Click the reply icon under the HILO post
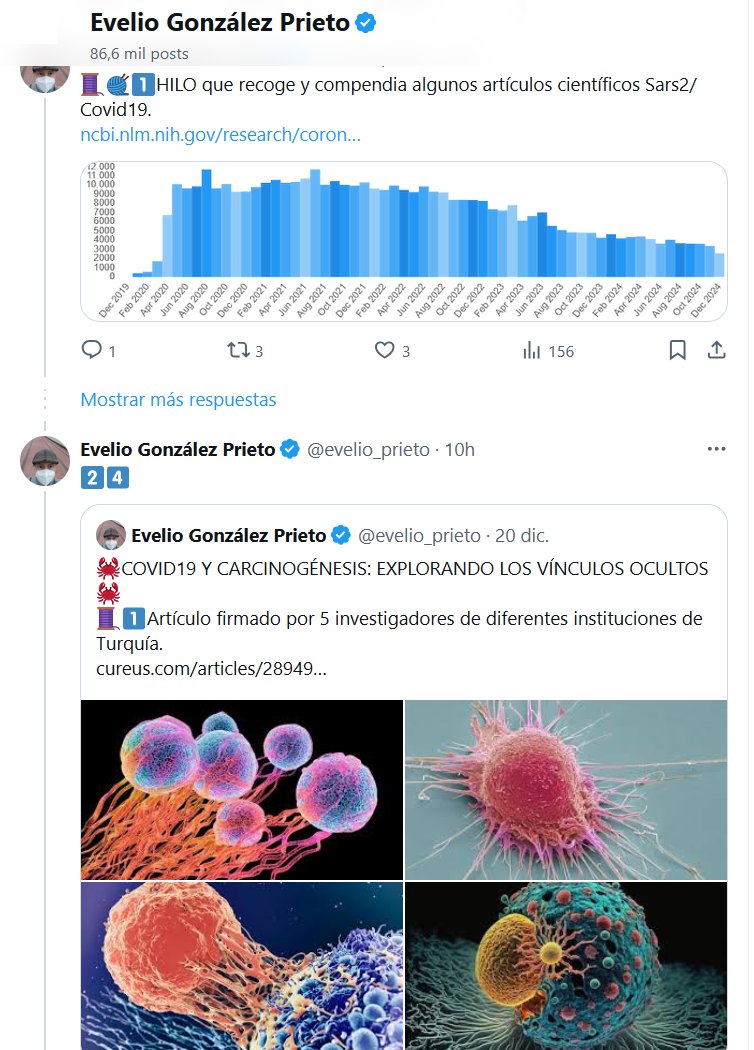Viewport: 754px width, 1050px height. pos(92,350)
